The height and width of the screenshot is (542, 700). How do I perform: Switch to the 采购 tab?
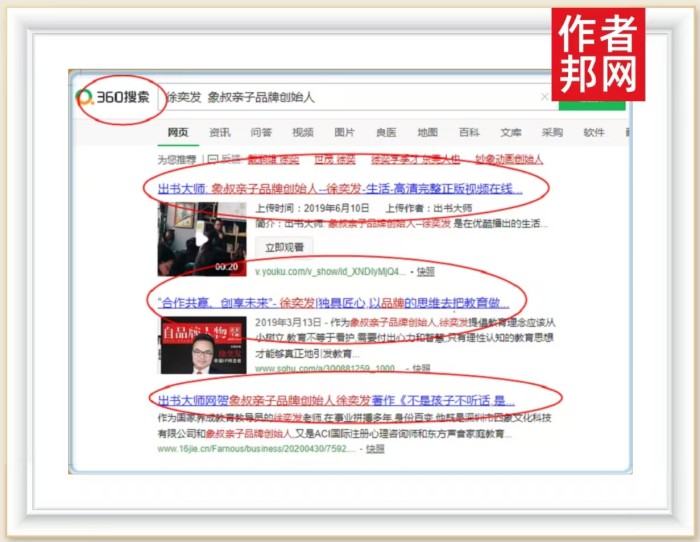[x=552, y=132]
